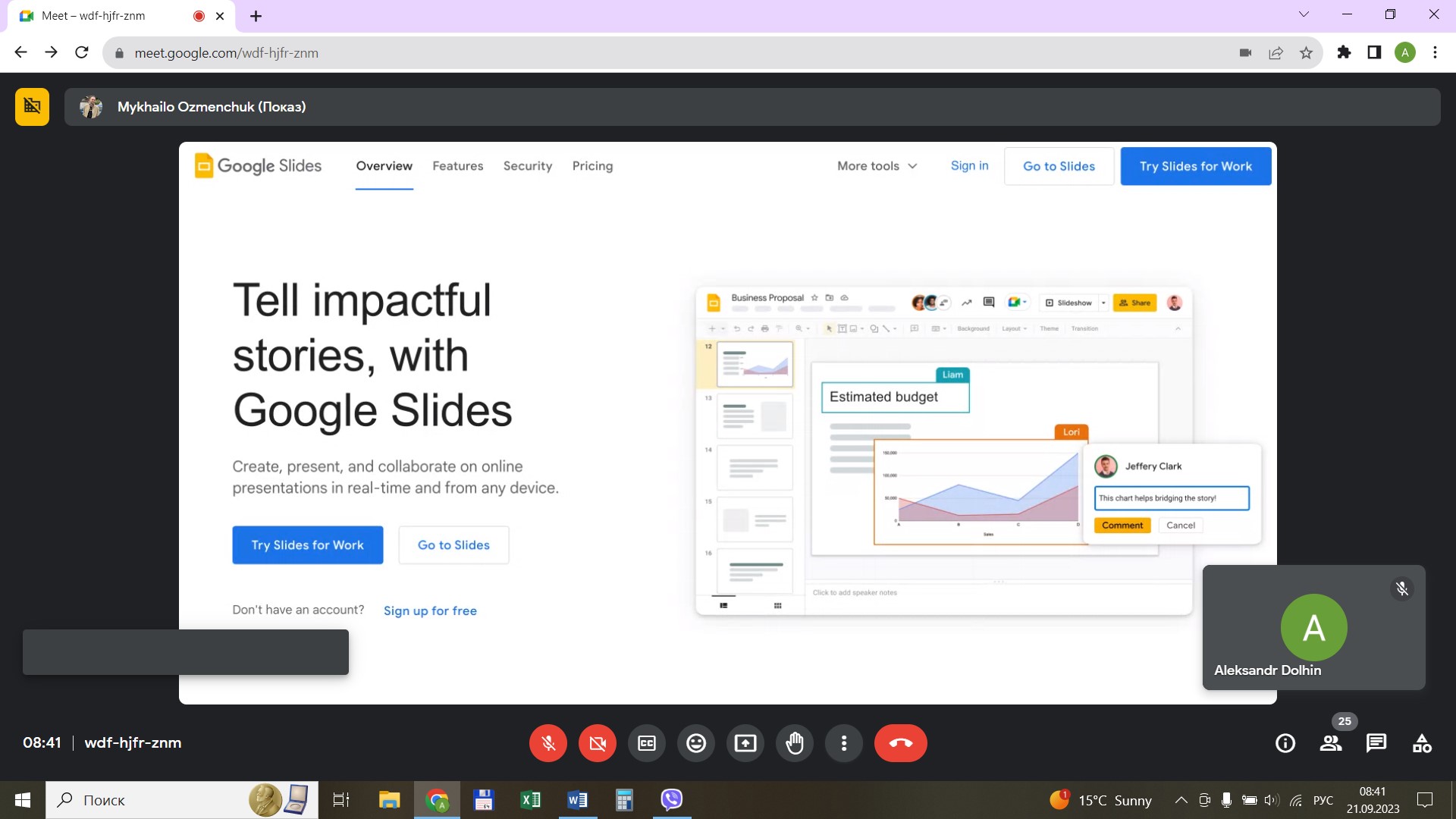Screen dimensions: 1456x819
Task: Unmute microphone in Meet toolbar
Action: pyautogui.click(x=548, y=743)
